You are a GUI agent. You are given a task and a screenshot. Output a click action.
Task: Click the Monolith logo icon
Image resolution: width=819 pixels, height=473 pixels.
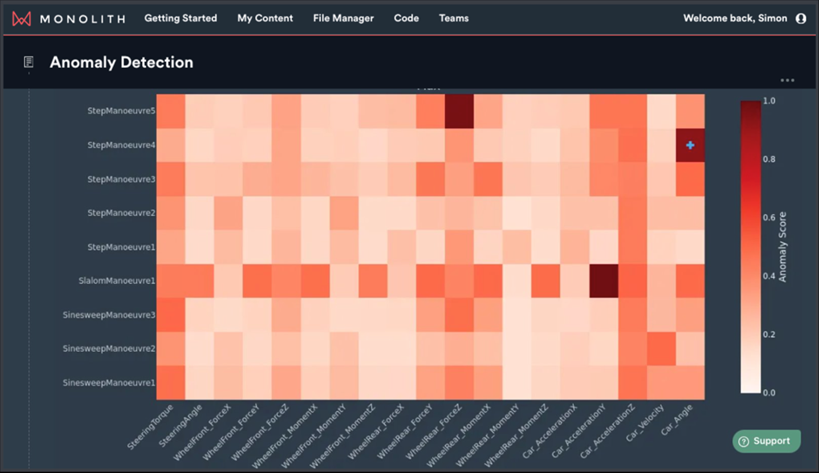click(22, 18)
